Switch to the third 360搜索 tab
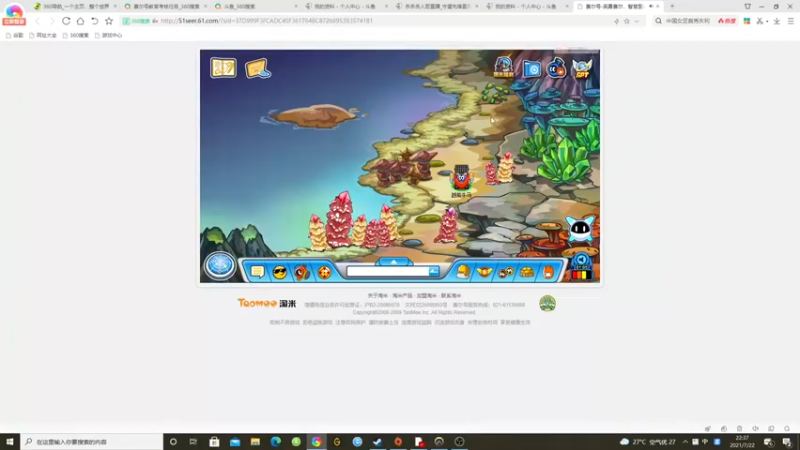 (x=256, y=6)
